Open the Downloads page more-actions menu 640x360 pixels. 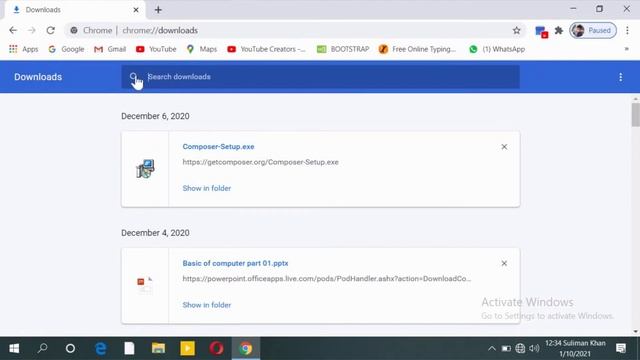click(620, 77)
